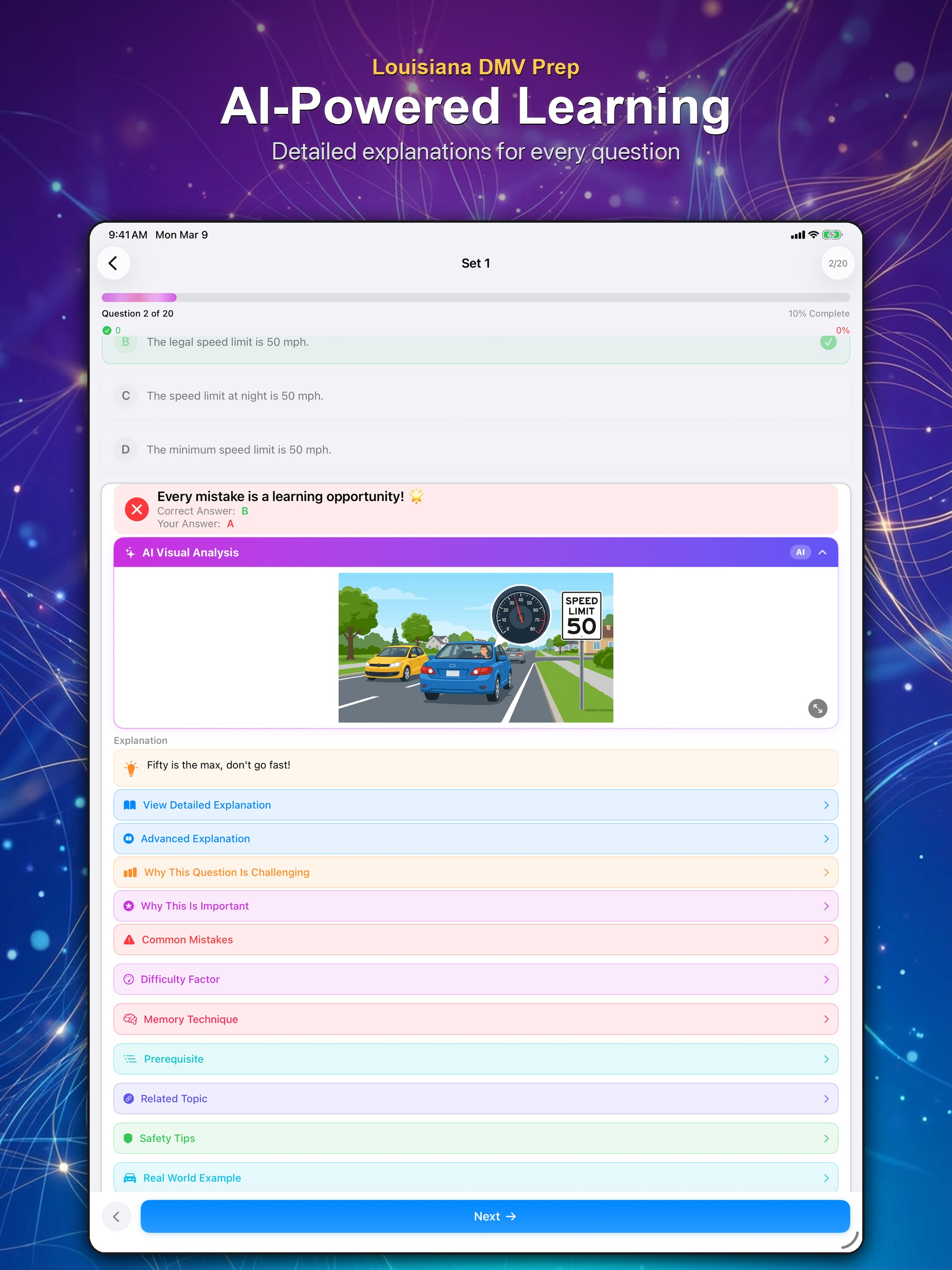The width and height of the screenshot is (952, 1270).
Task: Expand Memory Technique row
Action: [476, 1019]
